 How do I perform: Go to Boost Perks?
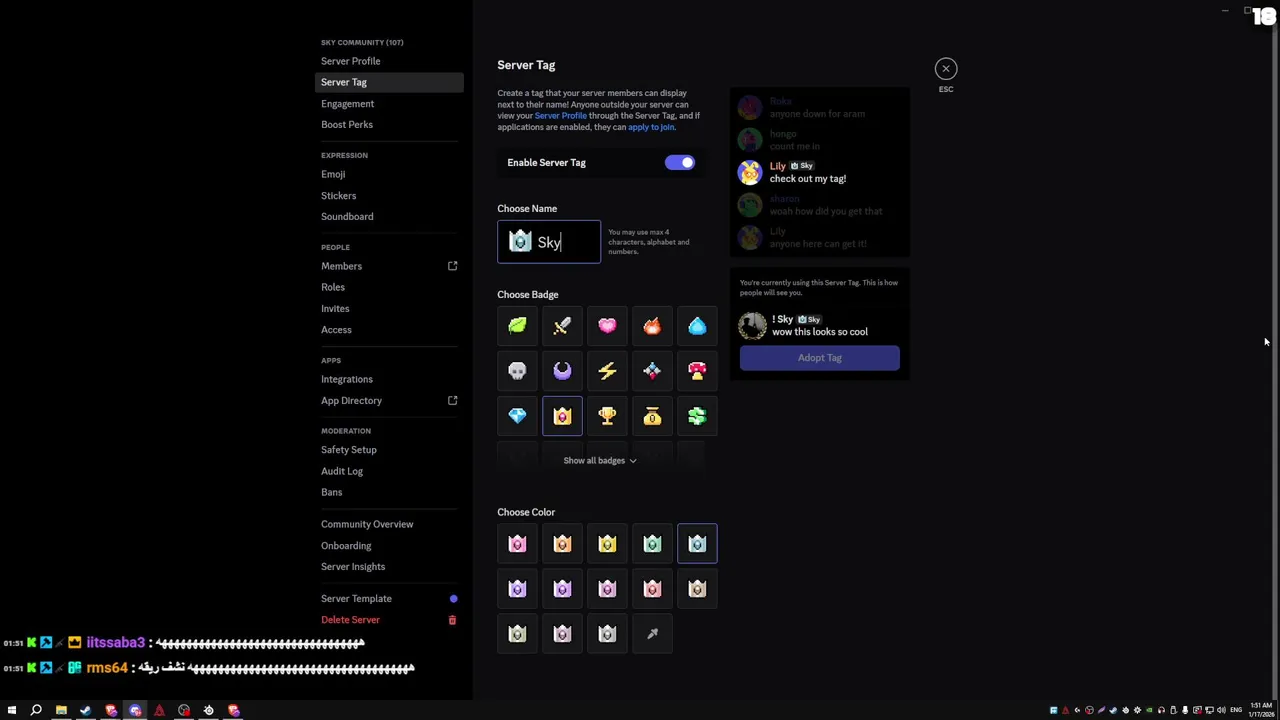389,125
